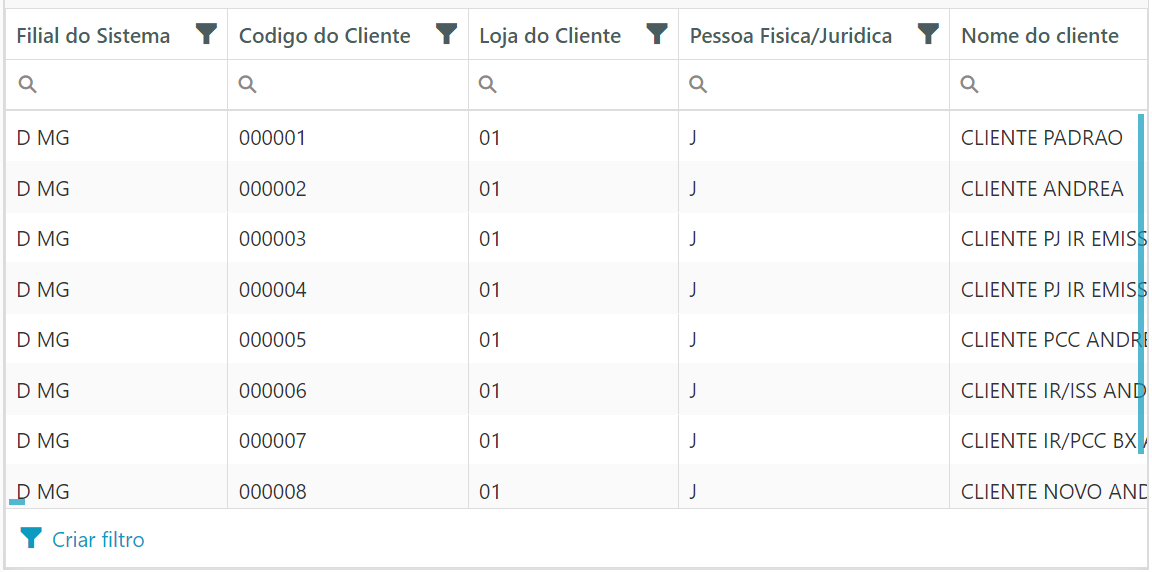This screenshot has width=1152, height=572.
Task: Click the vertical scrollbar of the grid
Action: point(1141,284)
